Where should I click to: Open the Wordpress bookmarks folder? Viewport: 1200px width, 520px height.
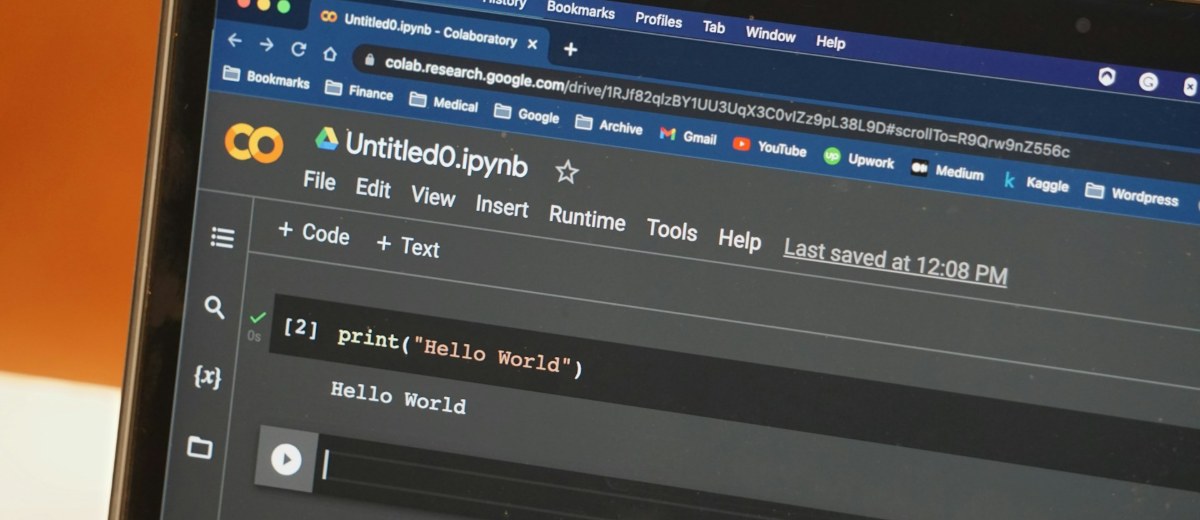pos(1132,195)
